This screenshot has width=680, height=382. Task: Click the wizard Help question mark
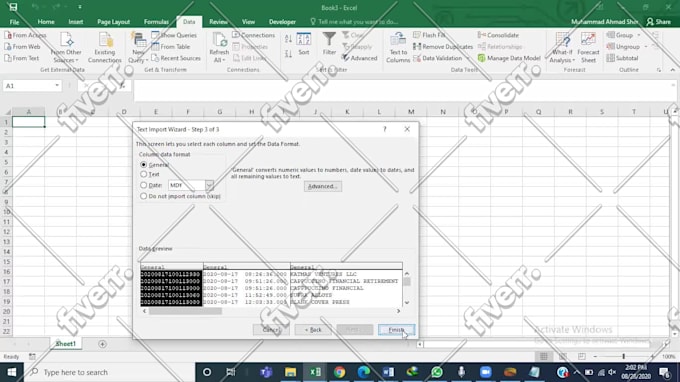385,129
